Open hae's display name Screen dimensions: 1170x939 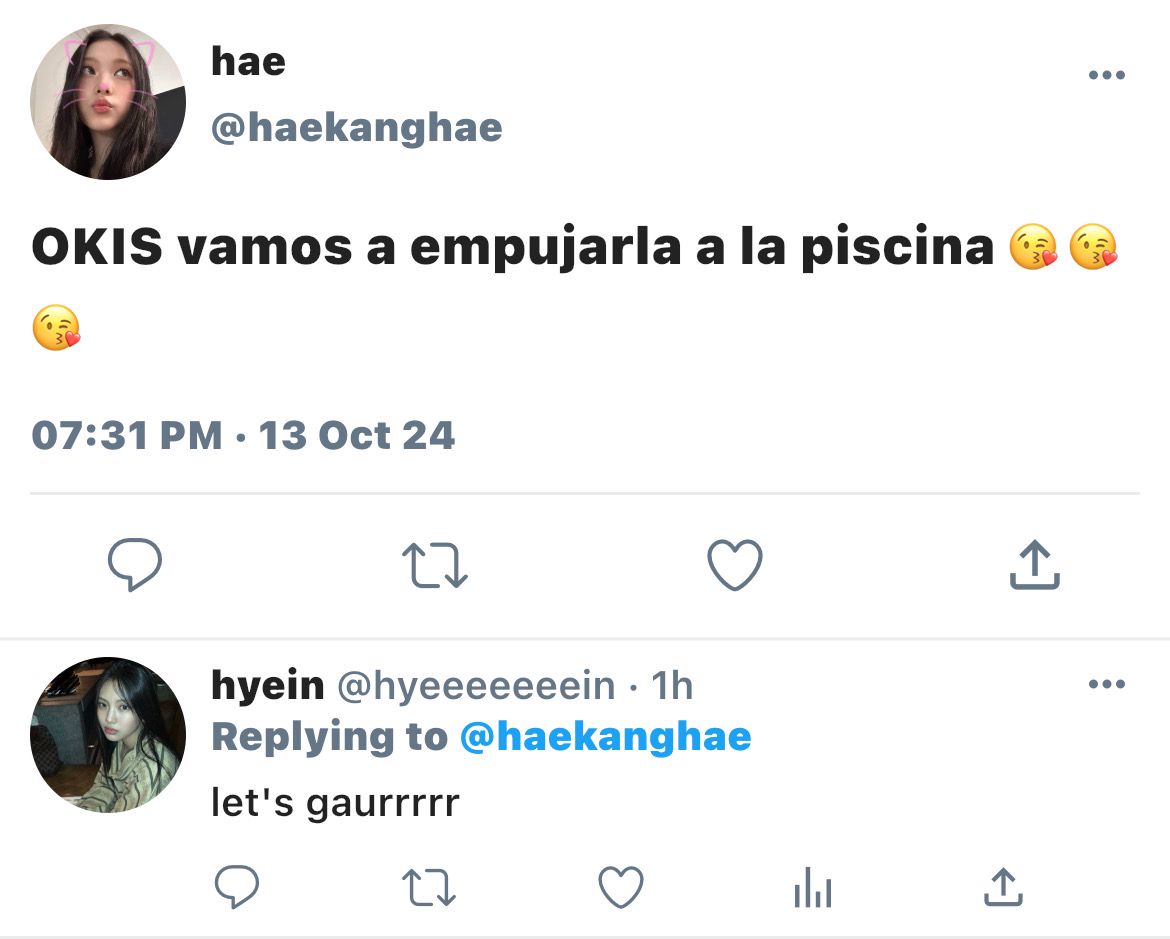[248, 61]
